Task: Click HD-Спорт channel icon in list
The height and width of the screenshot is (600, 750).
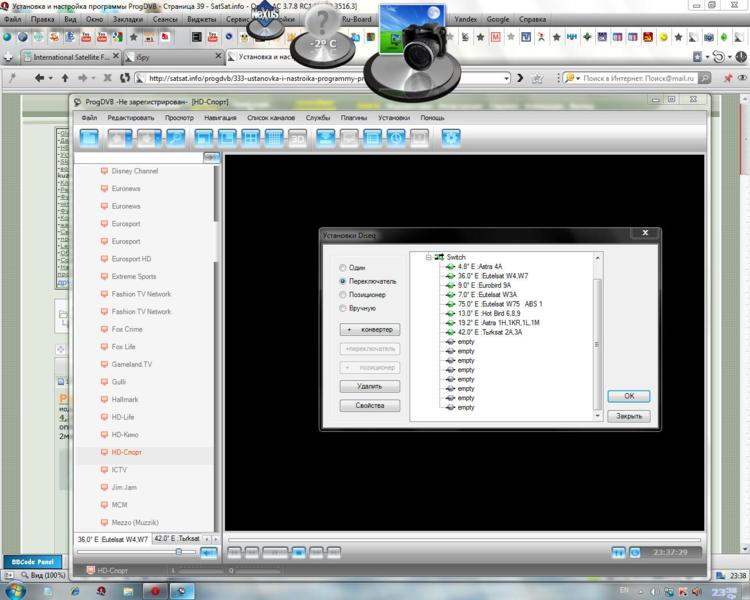Action: tap(104, 452)
